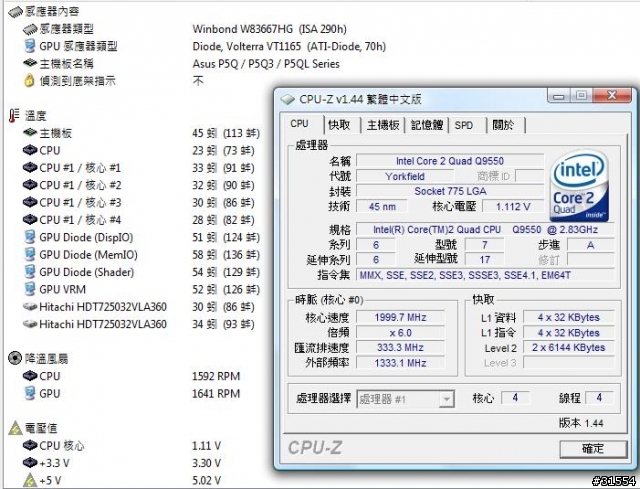Click the CPU #1 core #2 icon
This screenshot has height=489, width=640.
click(x=30, y=185)
